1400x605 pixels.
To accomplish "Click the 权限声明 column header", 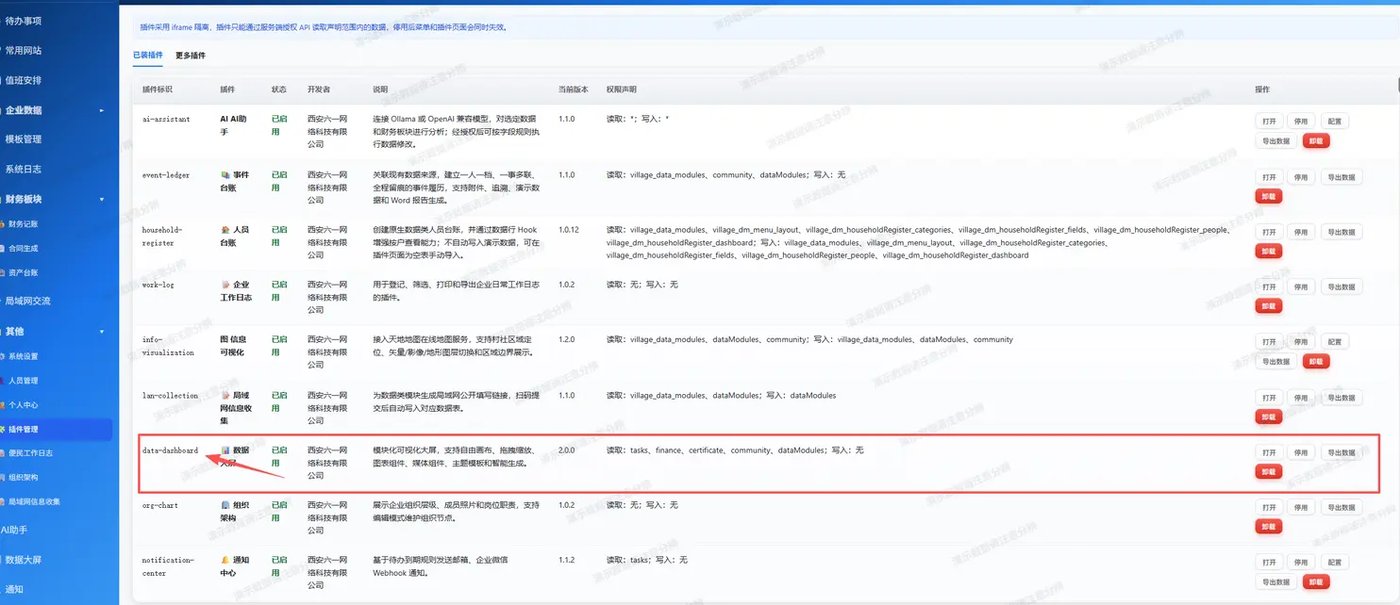I will (x=621, y=90).
